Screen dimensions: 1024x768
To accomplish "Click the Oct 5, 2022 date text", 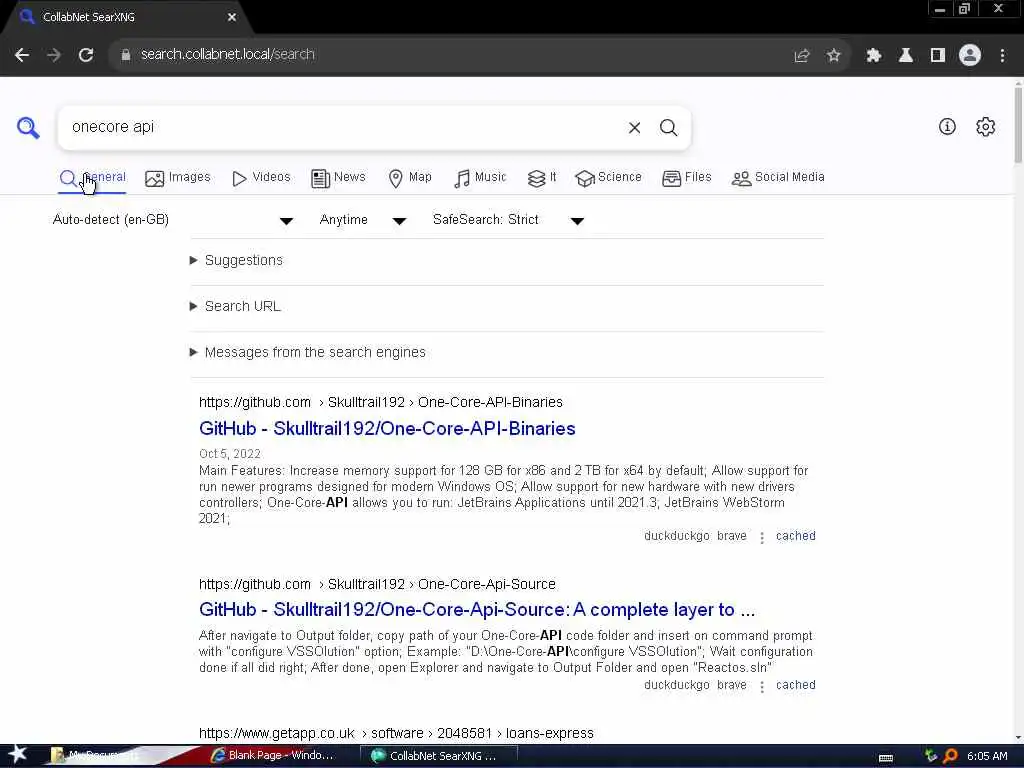I will tap(230, 454).
